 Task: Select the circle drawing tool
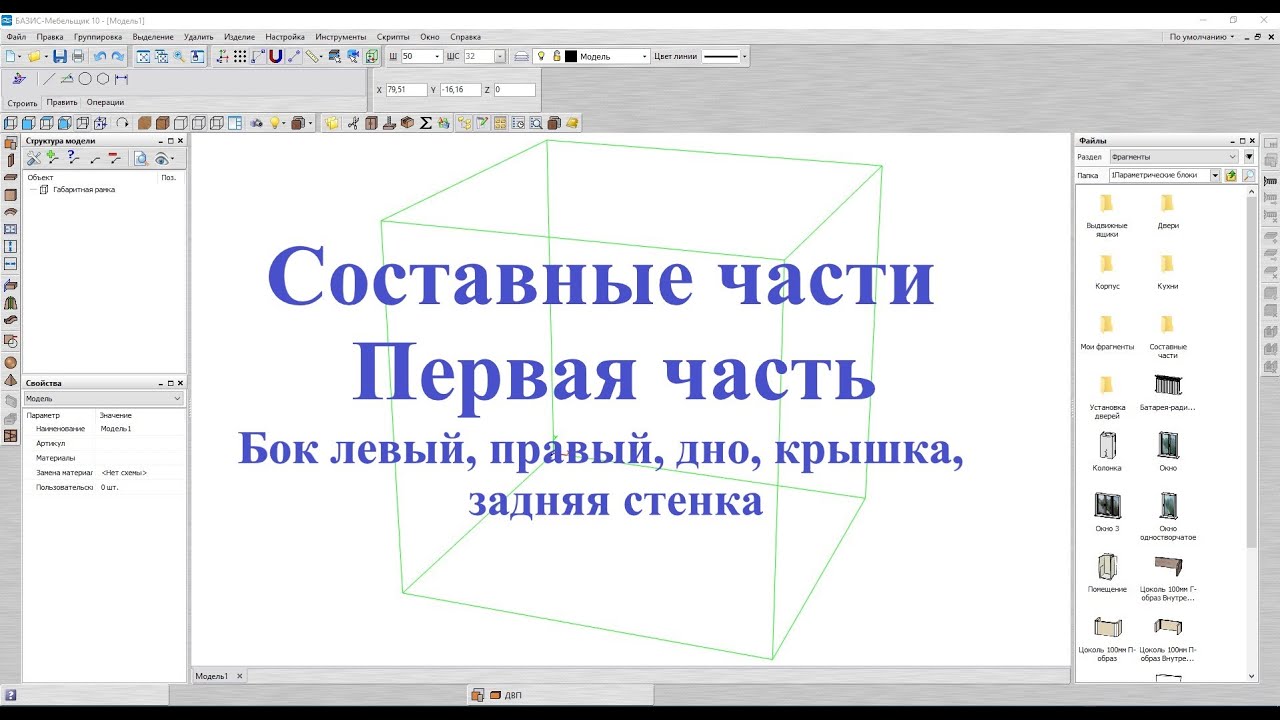85,79
